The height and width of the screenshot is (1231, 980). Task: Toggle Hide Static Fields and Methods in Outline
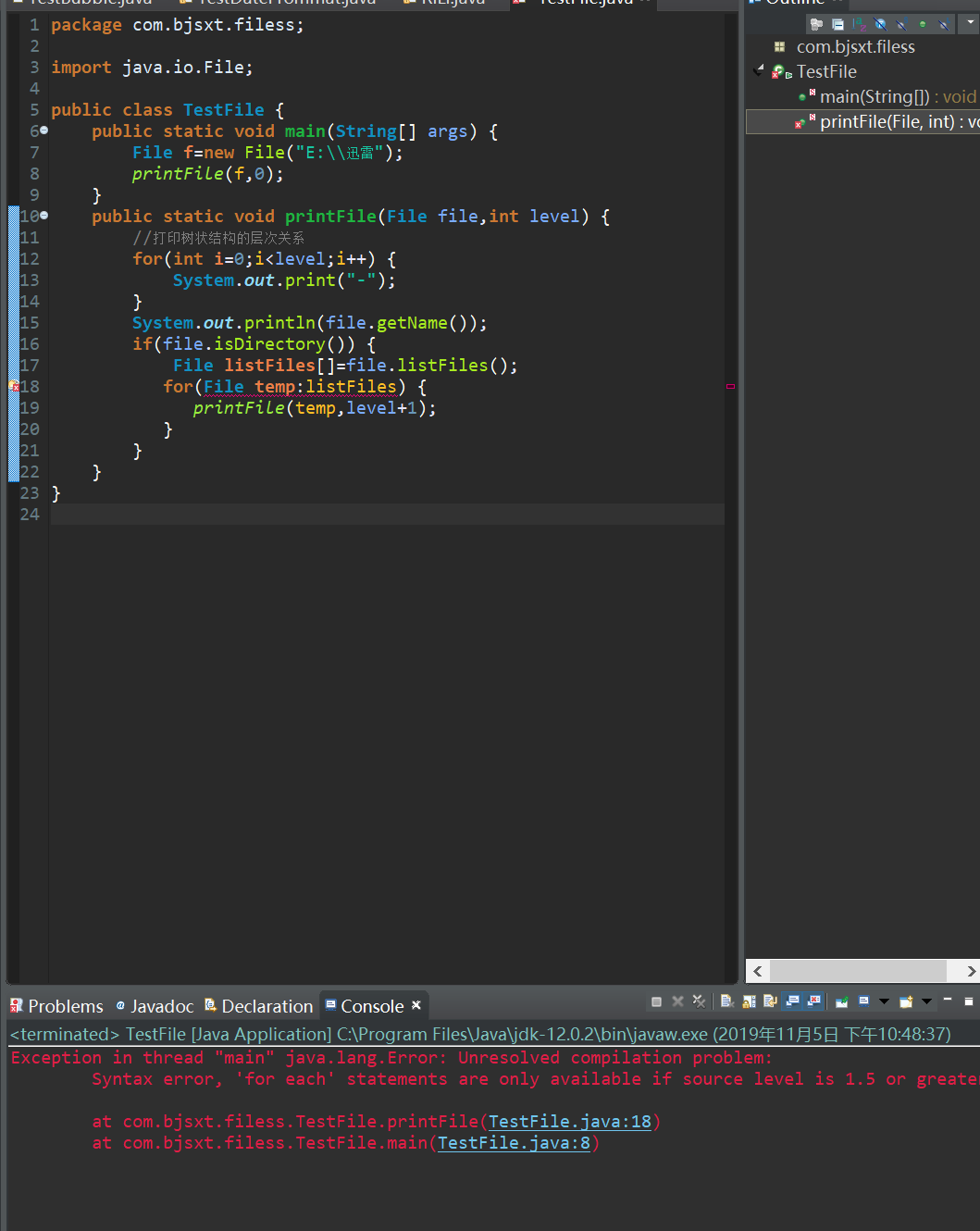[901, 25]
